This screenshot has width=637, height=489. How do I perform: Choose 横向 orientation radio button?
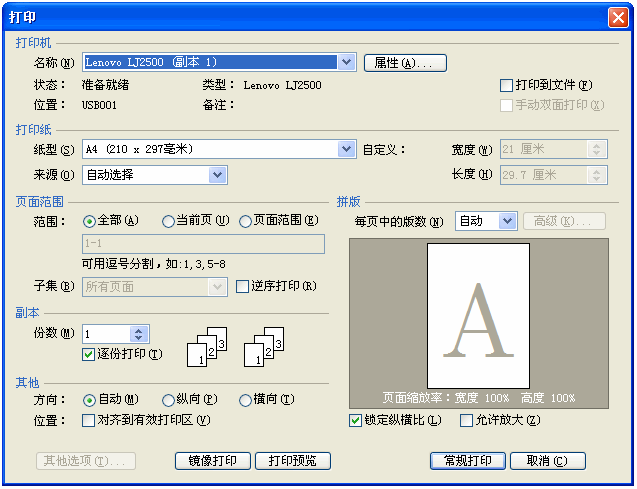[x=245, y=400]
